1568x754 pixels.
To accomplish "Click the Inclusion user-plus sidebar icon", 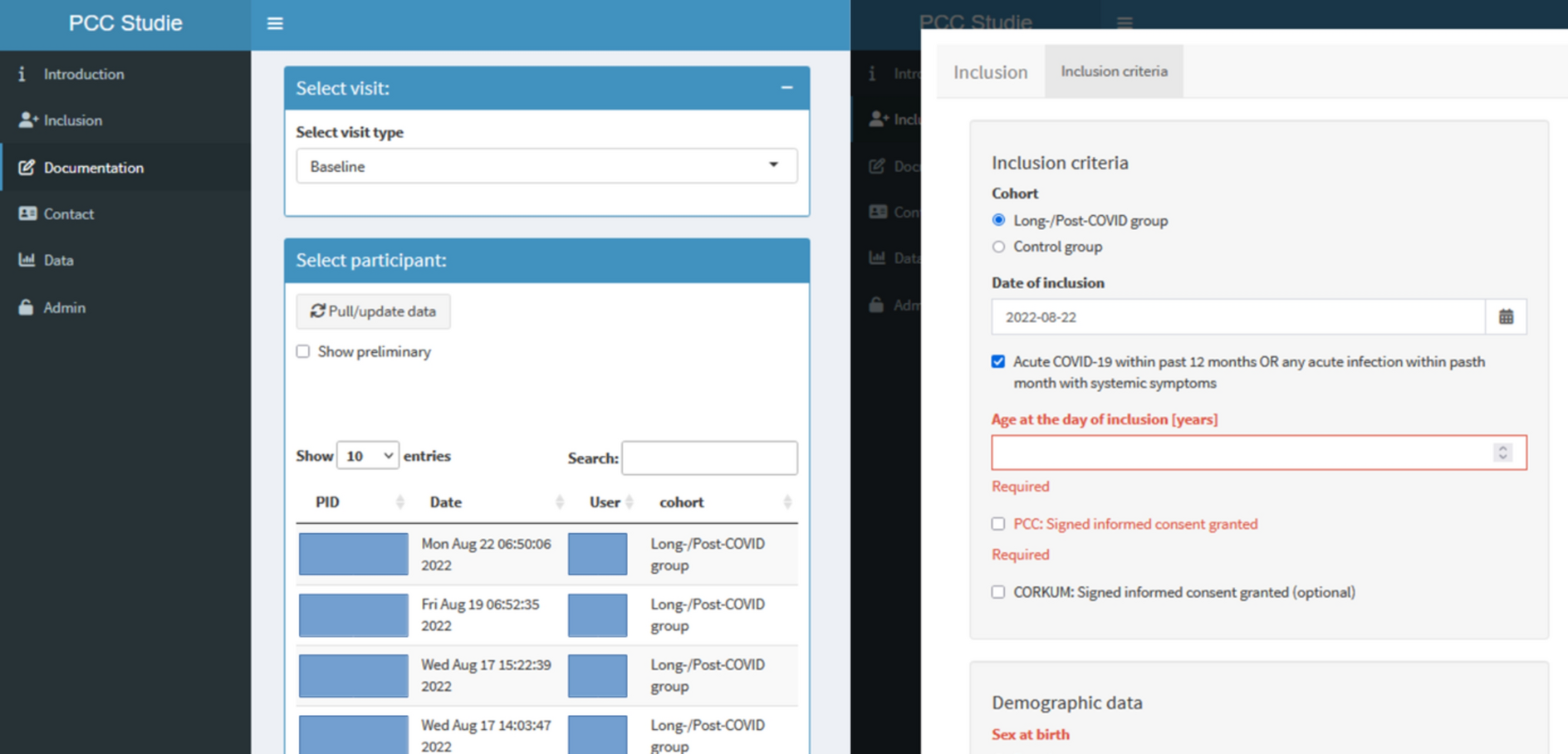I will point(27,120).
